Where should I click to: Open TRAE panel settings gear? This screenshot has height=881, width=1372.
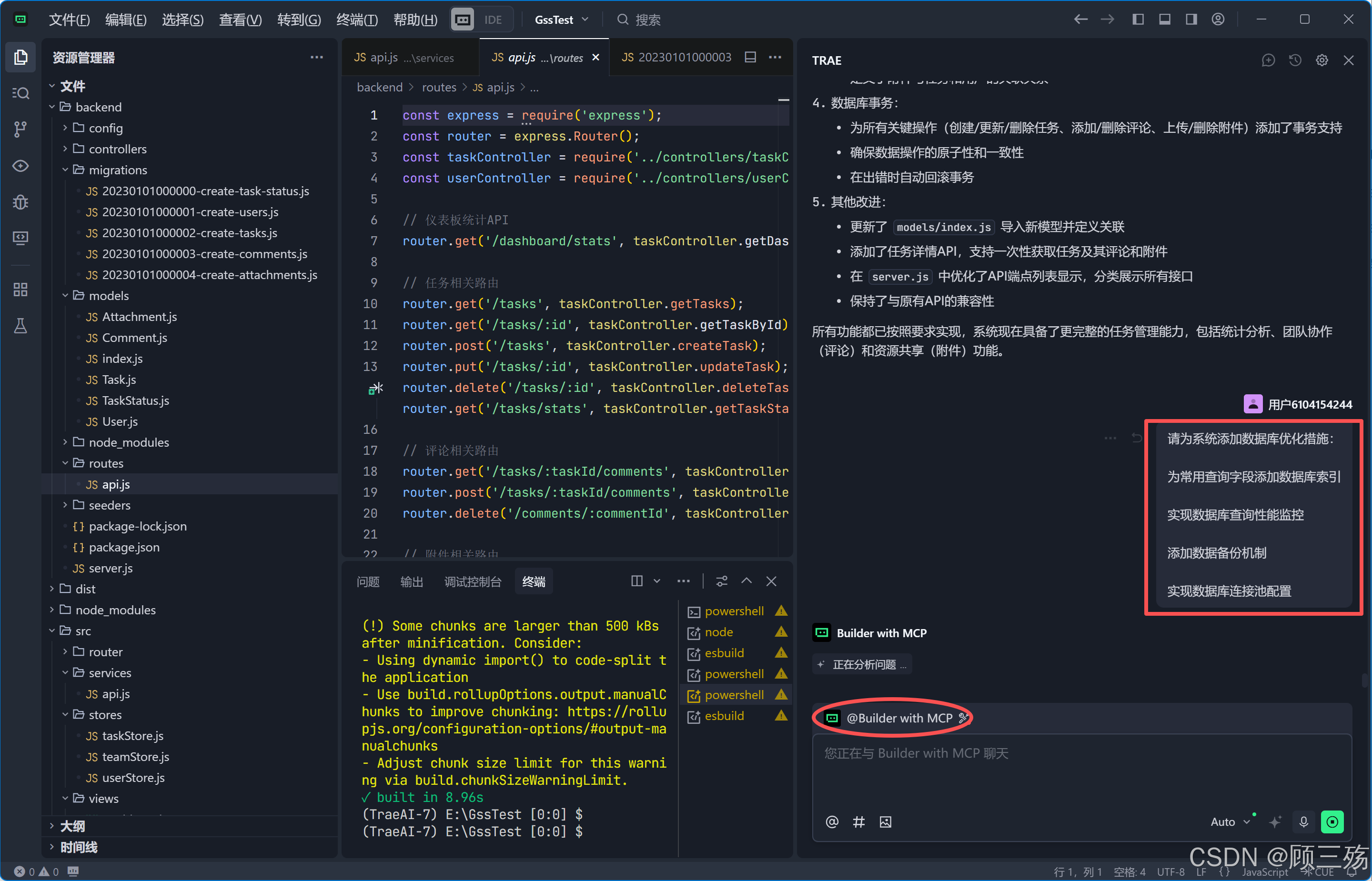[x=1322, y=60]
